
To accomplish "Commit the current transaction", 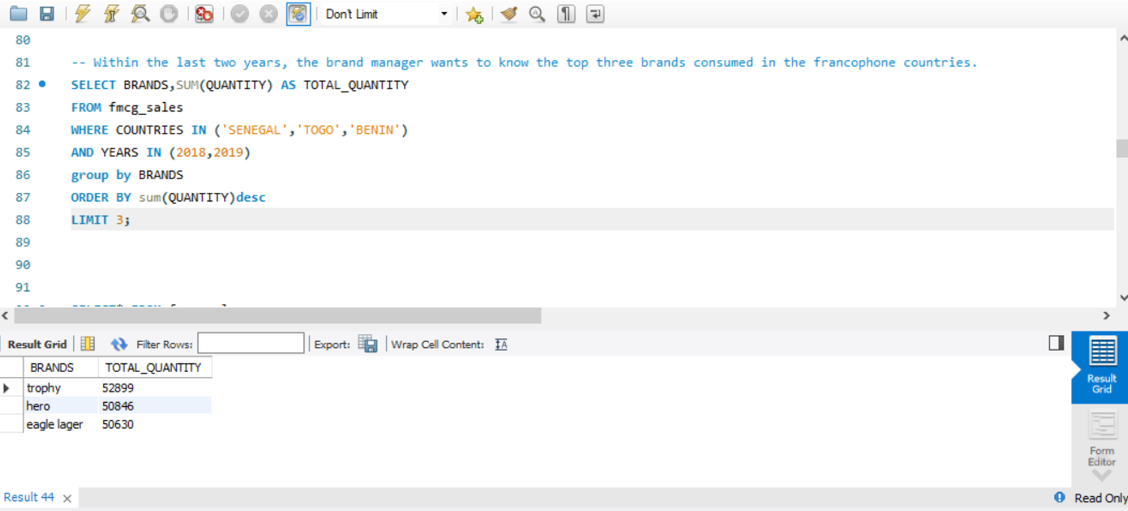I will point(240,14).
